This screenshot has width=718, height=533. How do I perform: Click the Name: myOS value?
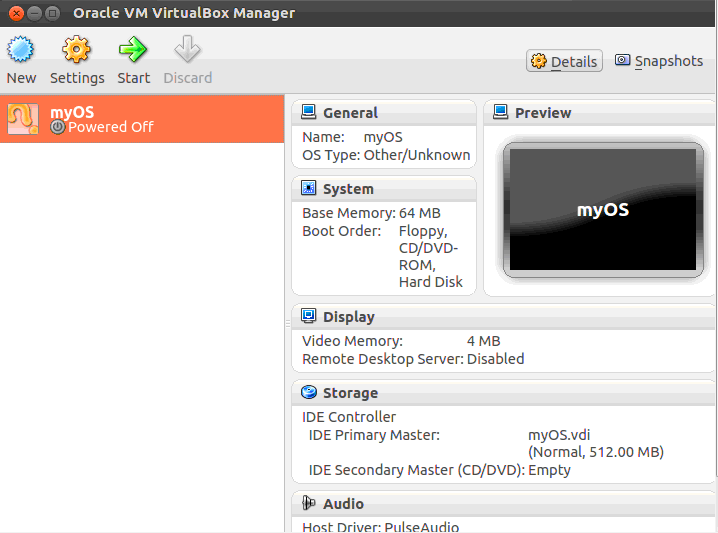pyautogui.click(x=383, y=137)
